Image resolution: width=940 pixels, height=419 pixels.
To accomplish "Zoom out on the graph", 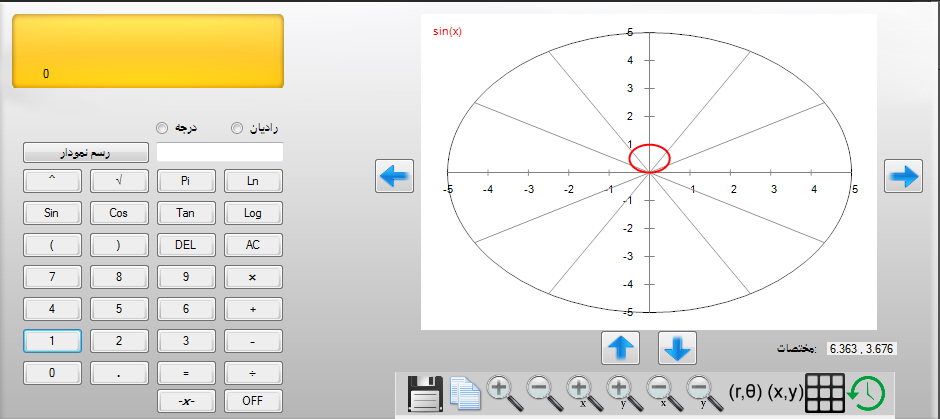I will pyautogui.click(x=544, y=393).
